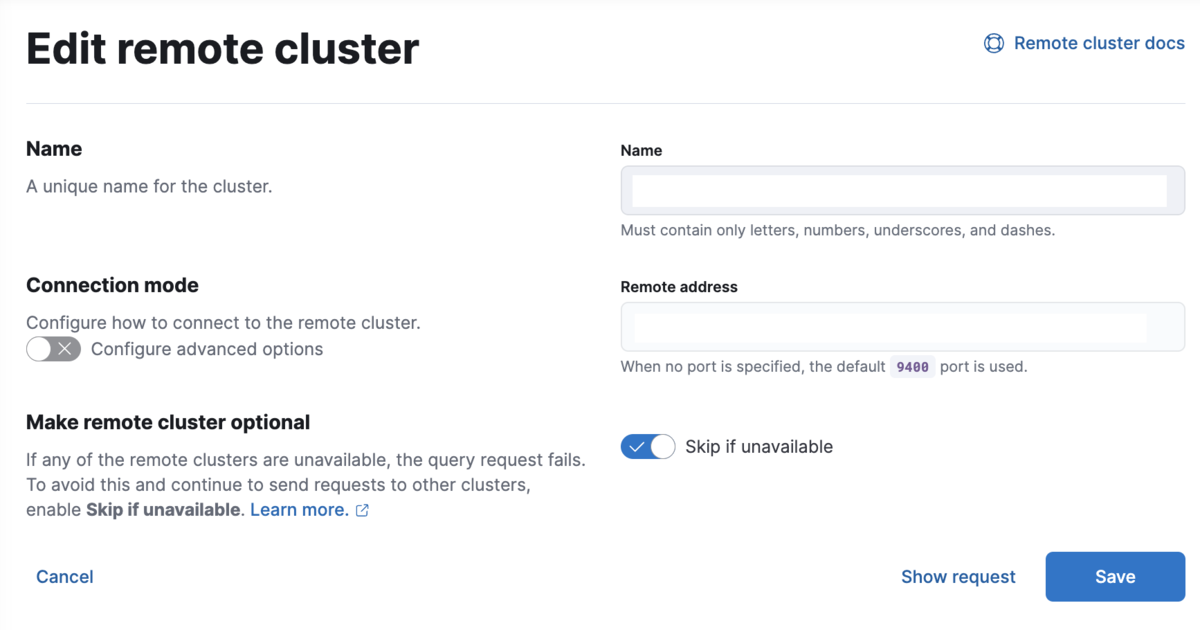Viewport: 1200px width, 630px height.
Task: Select the 'Skip if unavailable' label text
Action: click(759, 447)
